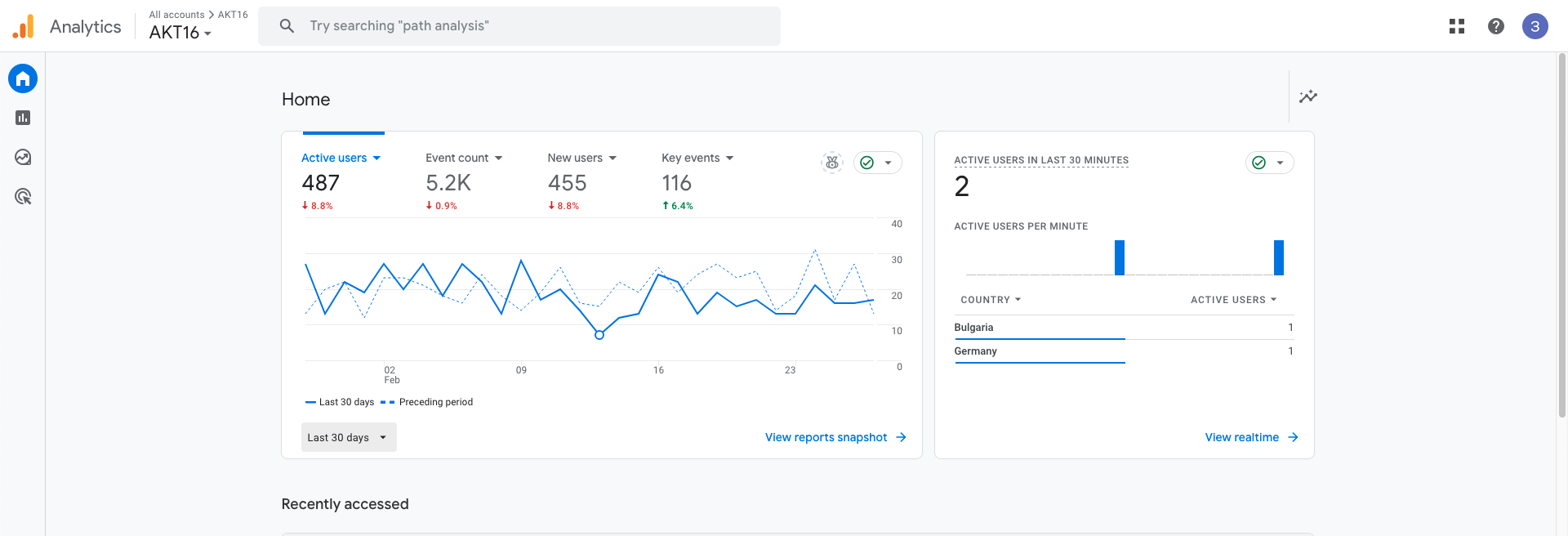Viewport: 1568px width, 536px height.
Task: Open the user account avatar
Action: pos(1535,26)
